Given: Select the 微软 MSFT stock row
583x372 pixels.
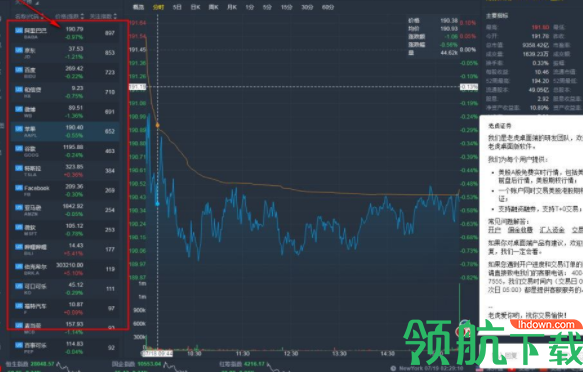Looking at the screenshot, I should click(65, 230).
